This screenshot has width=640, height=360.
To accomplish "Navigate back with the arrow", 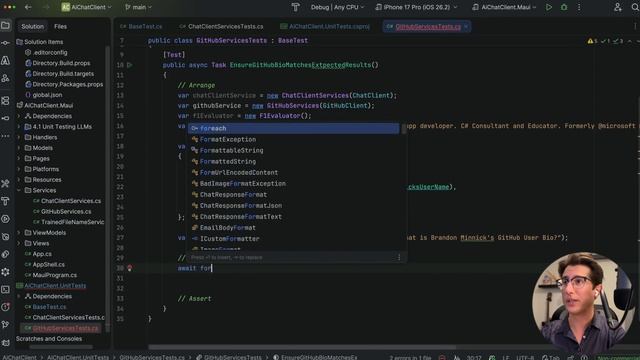I will click(28, 7).
